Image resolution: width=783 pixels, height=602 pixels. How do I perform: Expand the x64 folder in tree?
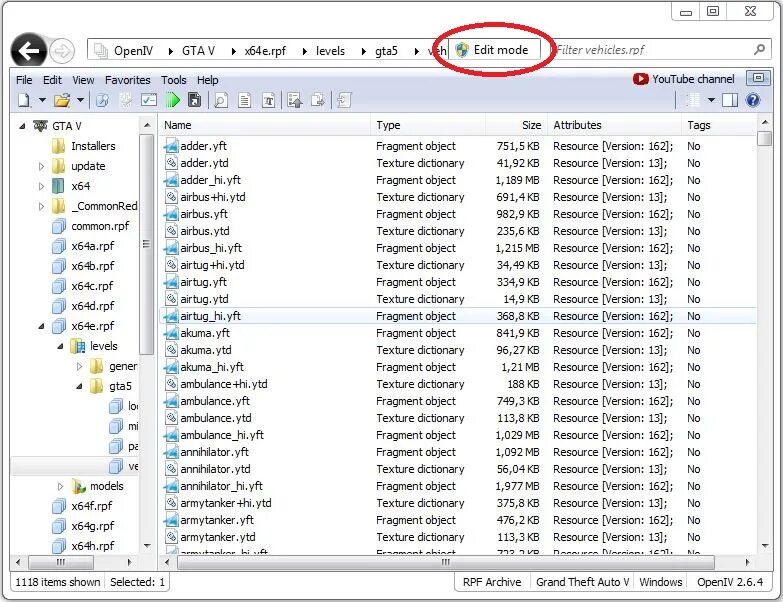tap(41, 186)
